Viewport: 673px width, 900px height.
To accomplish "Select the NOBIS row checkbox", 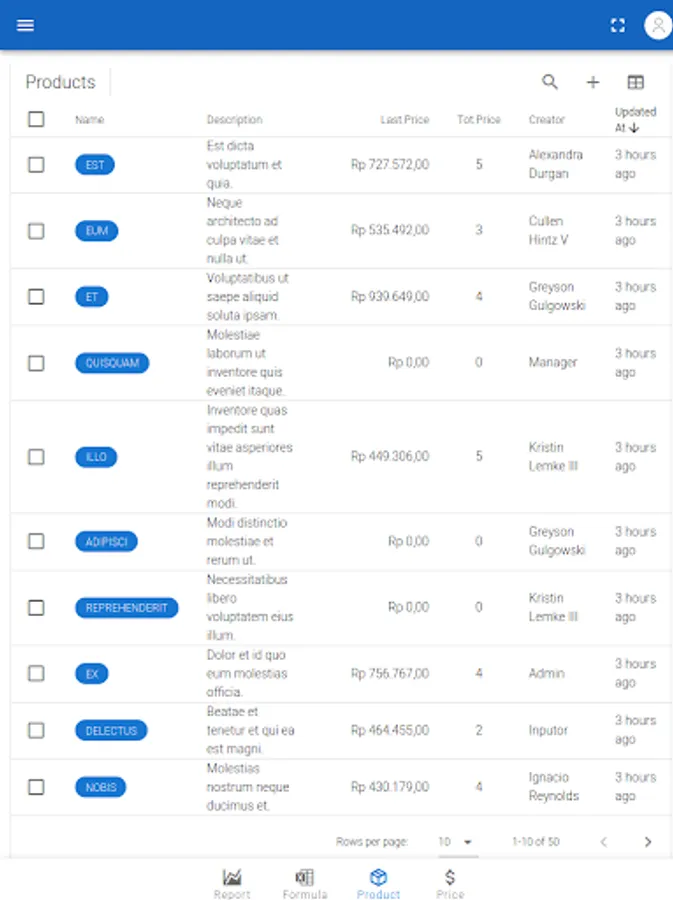I will [36, 787].
